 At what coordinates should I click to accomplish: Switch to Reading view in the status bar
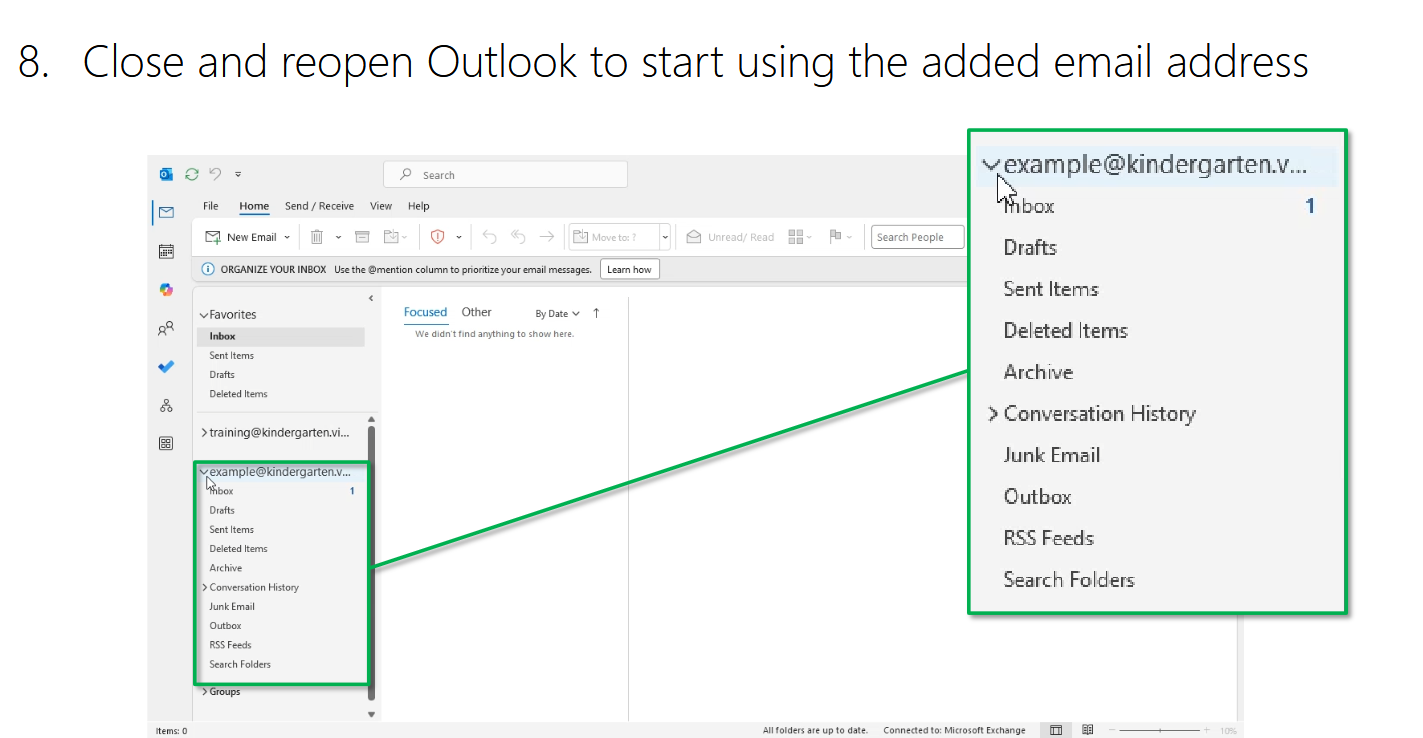click(1088, 730)
